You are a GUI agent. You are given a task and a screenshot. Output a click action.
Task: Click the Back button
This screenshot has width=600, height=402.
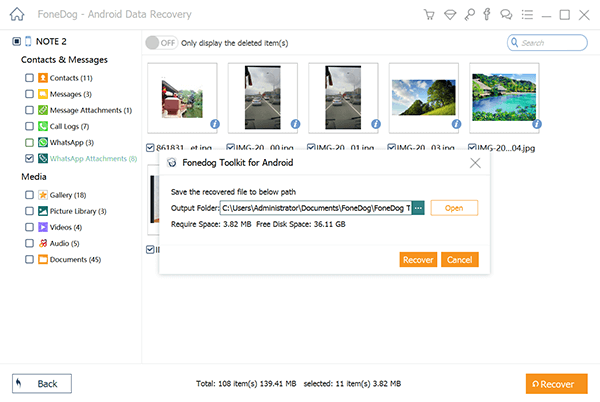click(x=42, y=384)
